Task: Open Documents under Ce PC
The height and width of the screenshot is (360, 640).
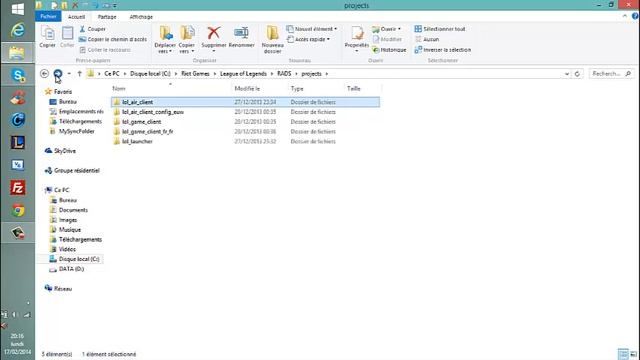Action: click(x=69, y=210)
